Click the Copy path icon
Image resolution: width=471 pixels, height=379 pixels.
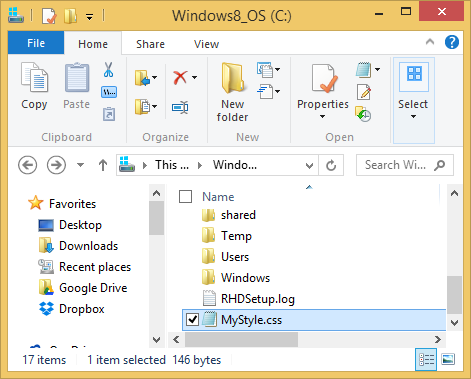[109, 92]
